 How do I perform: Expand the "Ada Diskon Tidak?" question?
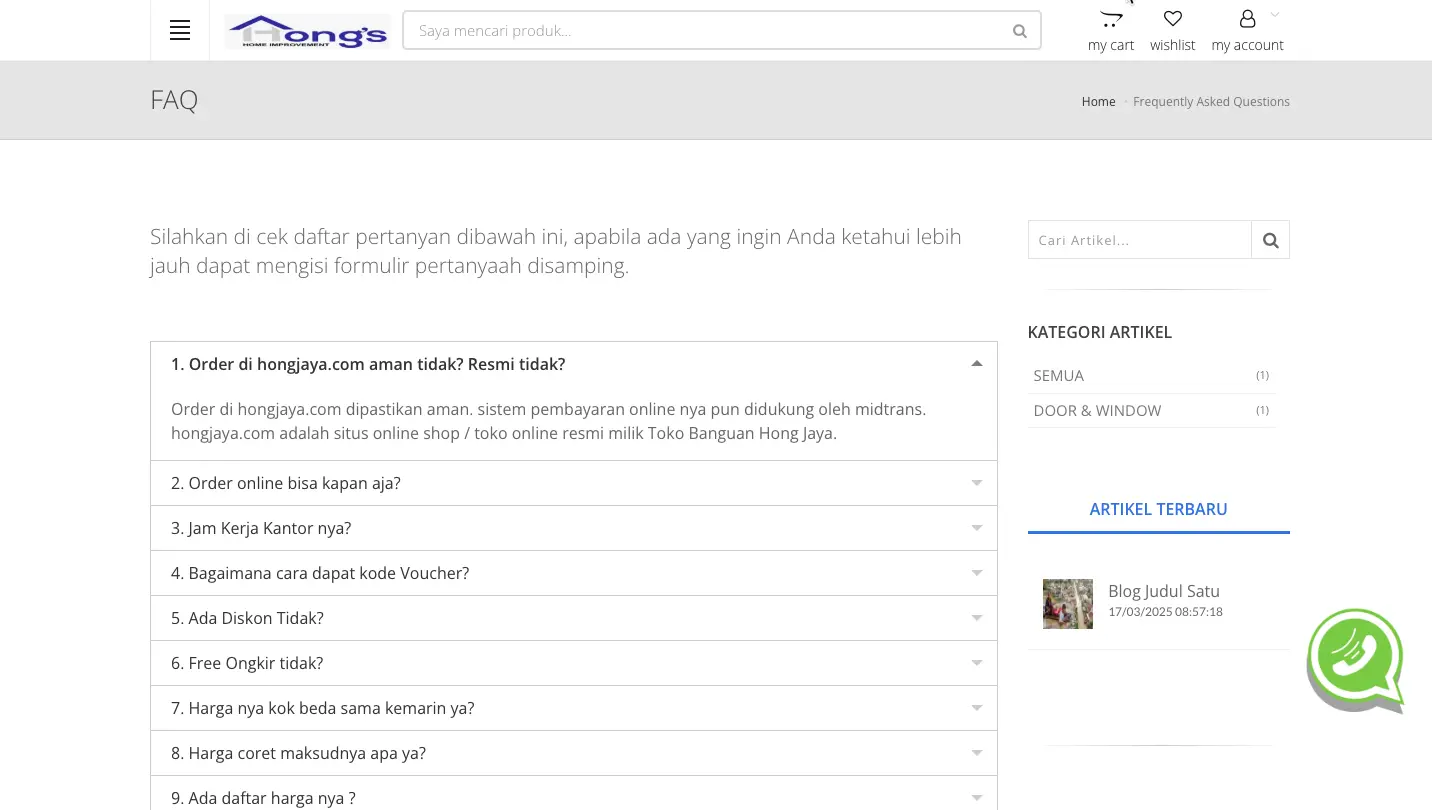tap(573, 618)
